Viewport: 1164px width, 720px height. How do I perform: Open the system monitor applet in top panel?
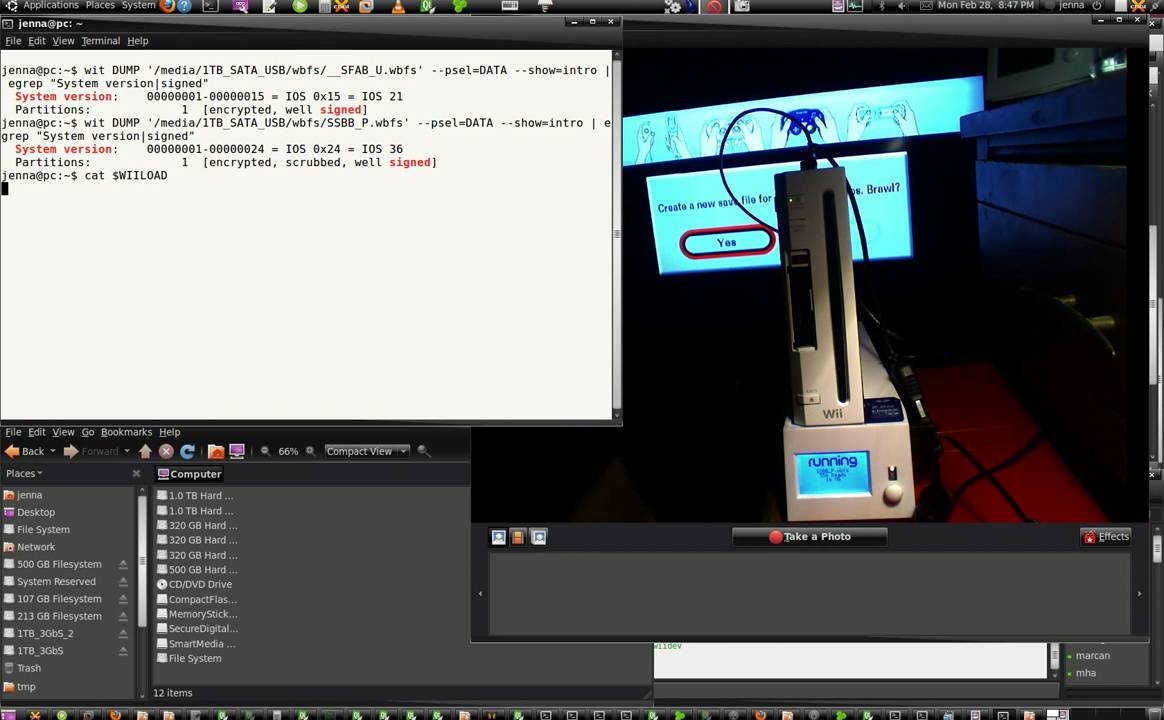point(855,6)
